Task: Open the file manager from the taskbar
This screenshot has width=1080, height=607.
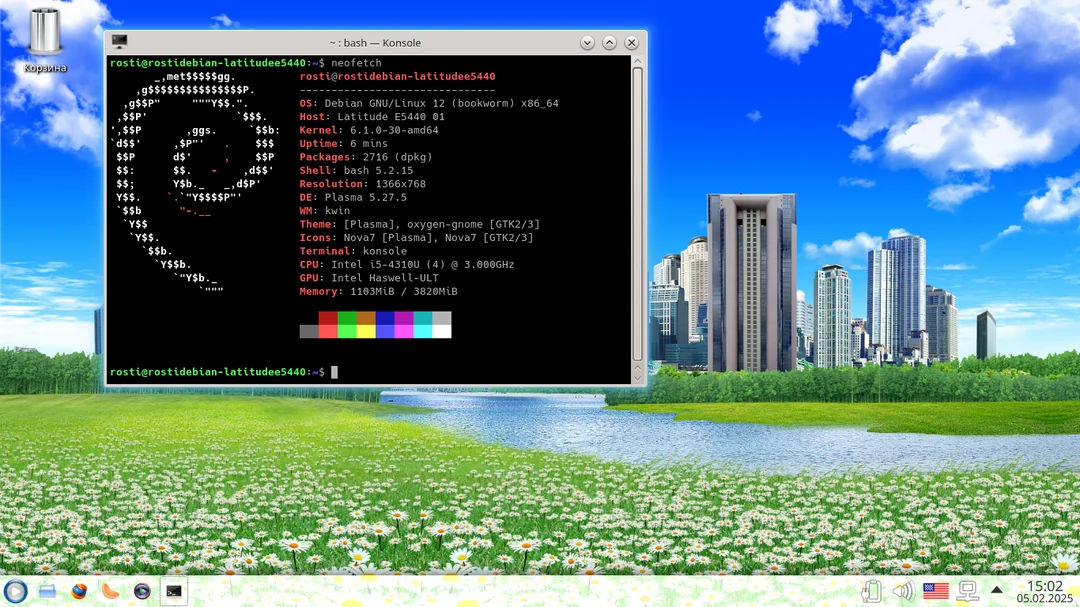Action: (47, 591)
